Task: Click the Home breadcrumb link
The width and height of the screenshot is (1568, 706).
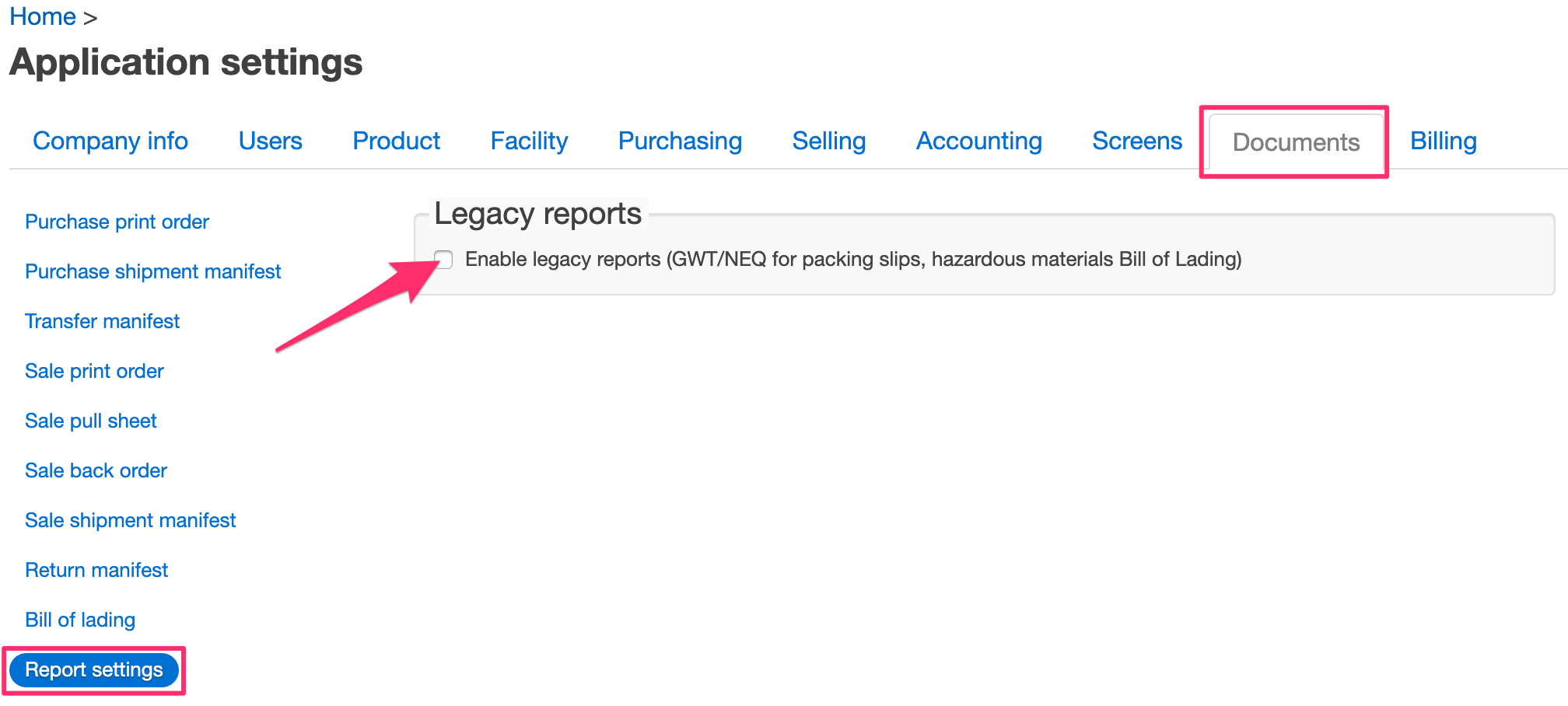Action: tap(43, 16)
